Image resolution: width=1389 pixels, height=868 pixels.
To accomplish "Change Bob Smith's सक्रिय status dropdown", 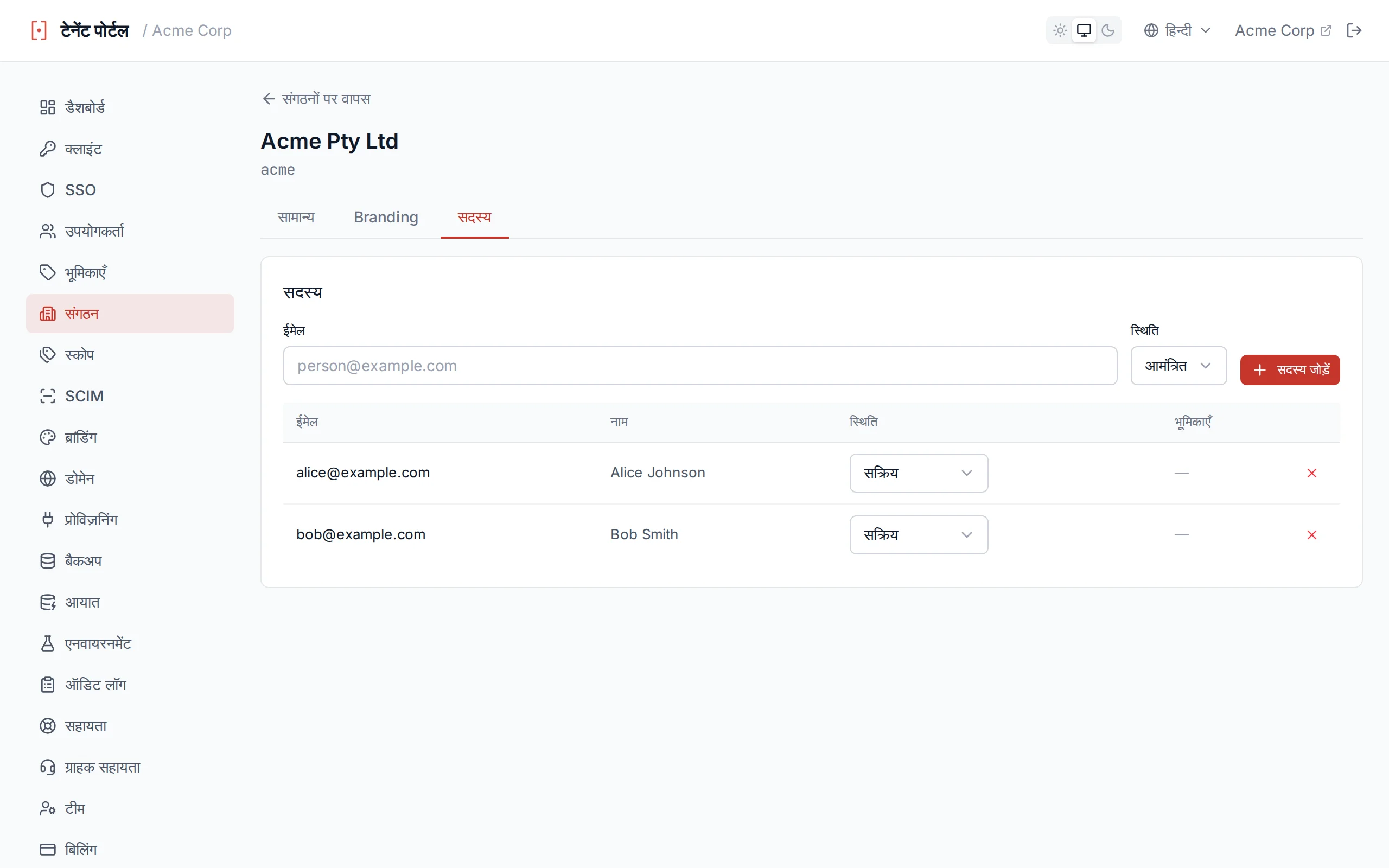I will coord(919,535).
